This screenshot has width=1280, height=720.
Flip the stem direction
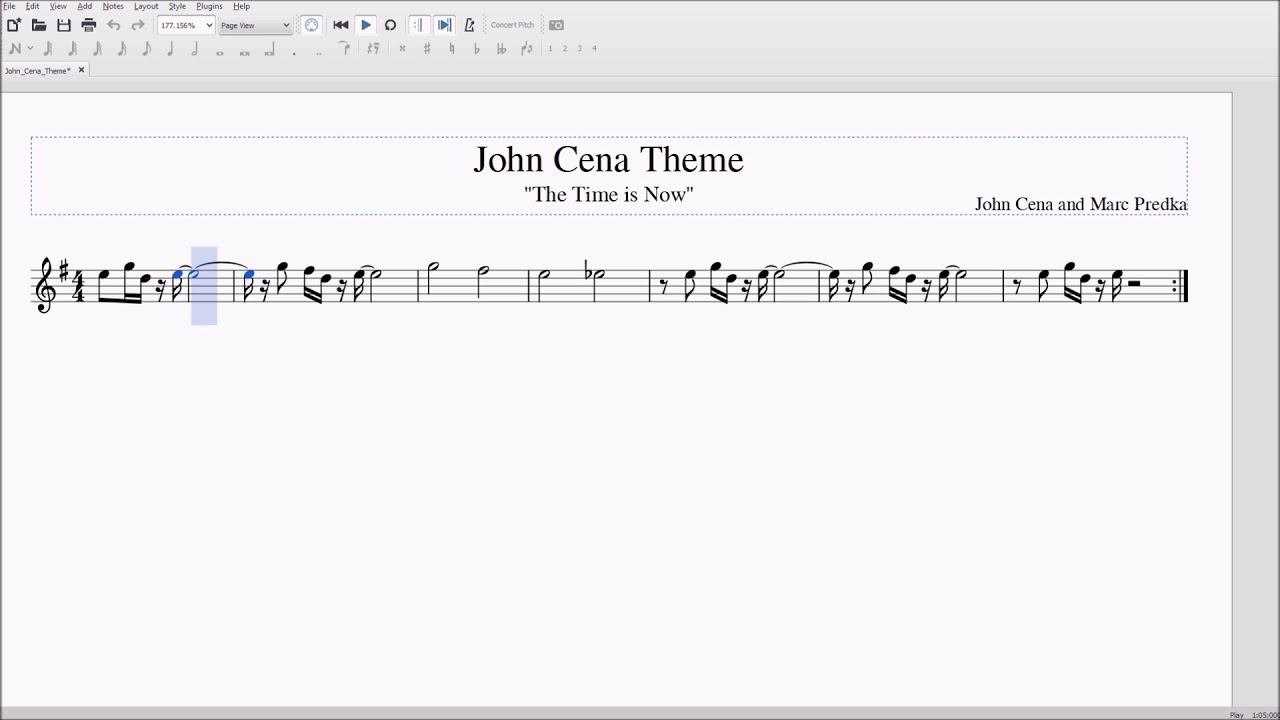527,48
